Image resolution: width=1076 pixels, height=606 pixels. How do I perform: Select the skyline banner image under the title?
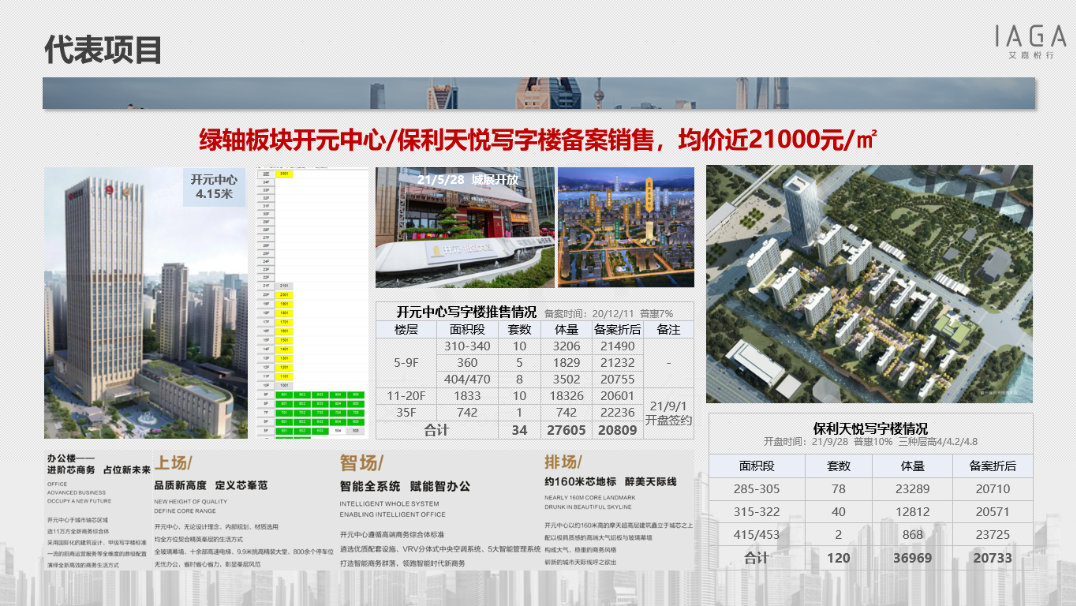[x=539, y=93]
